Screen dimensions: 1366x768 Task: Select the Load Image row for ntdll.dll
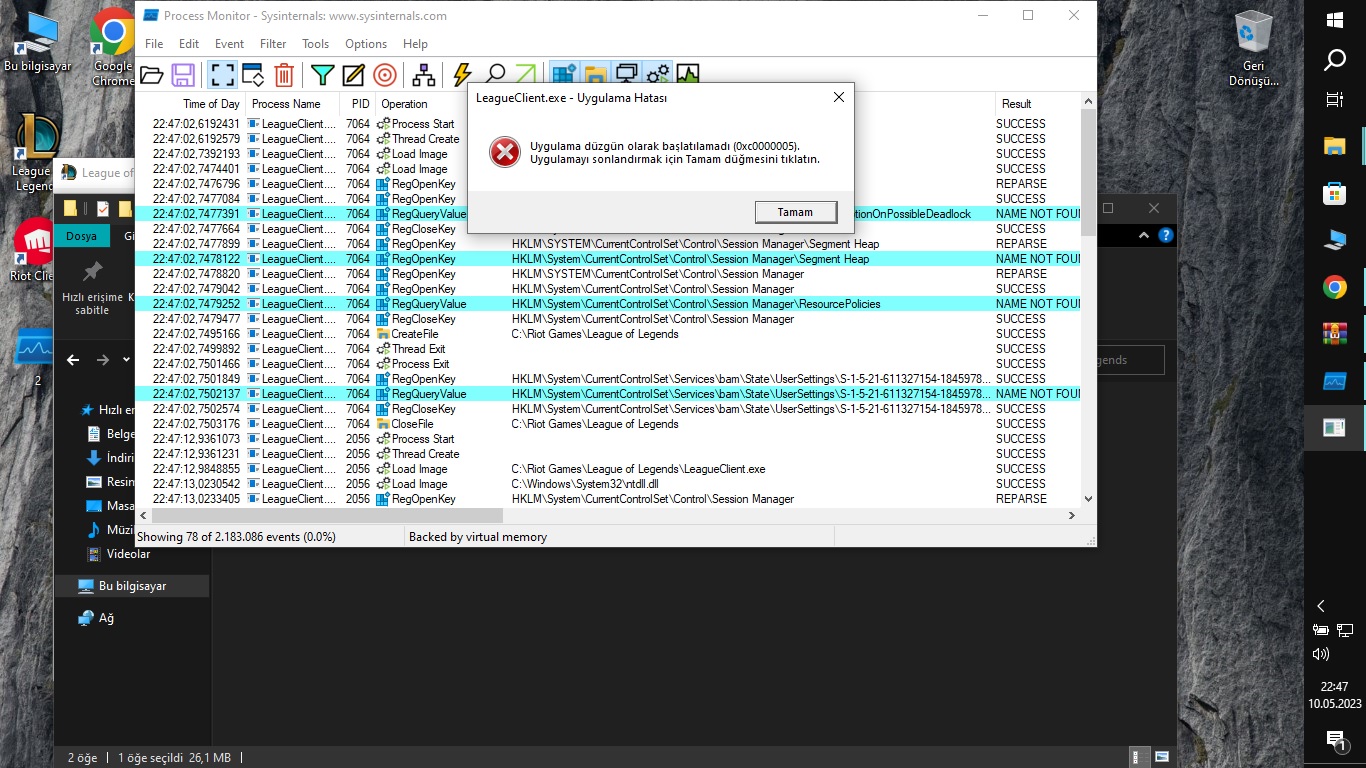609,484
